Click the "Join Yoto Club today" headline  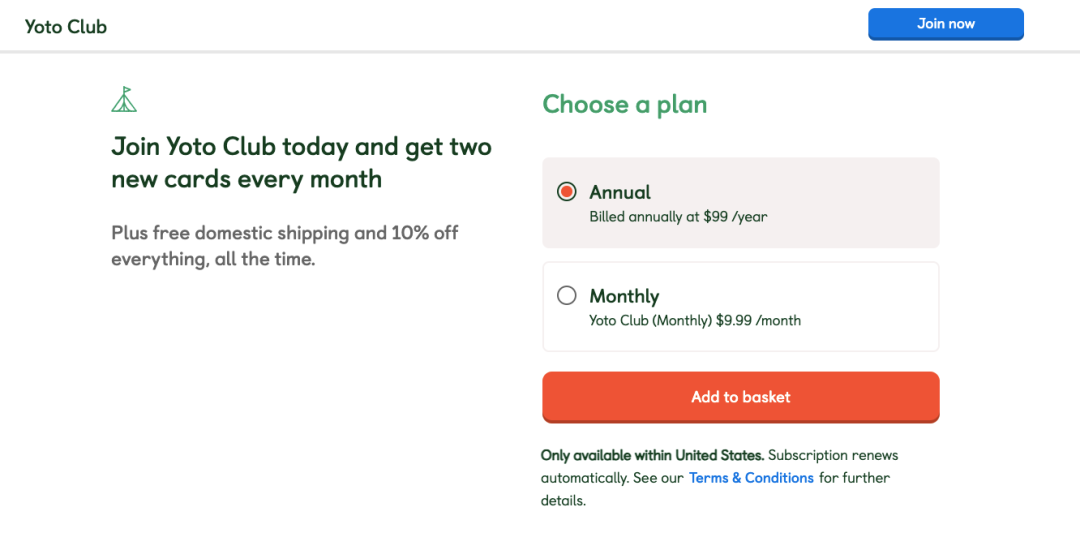coord(301,147)
